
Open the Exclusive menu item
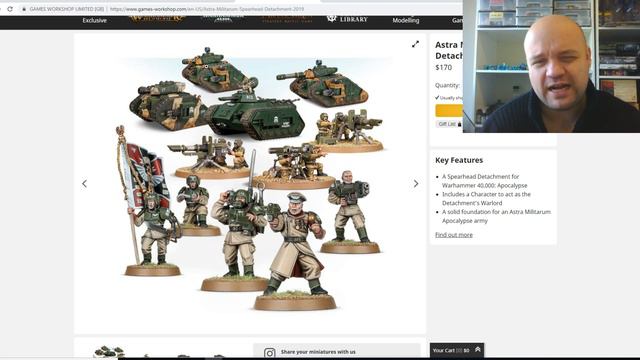pos(94,20)
